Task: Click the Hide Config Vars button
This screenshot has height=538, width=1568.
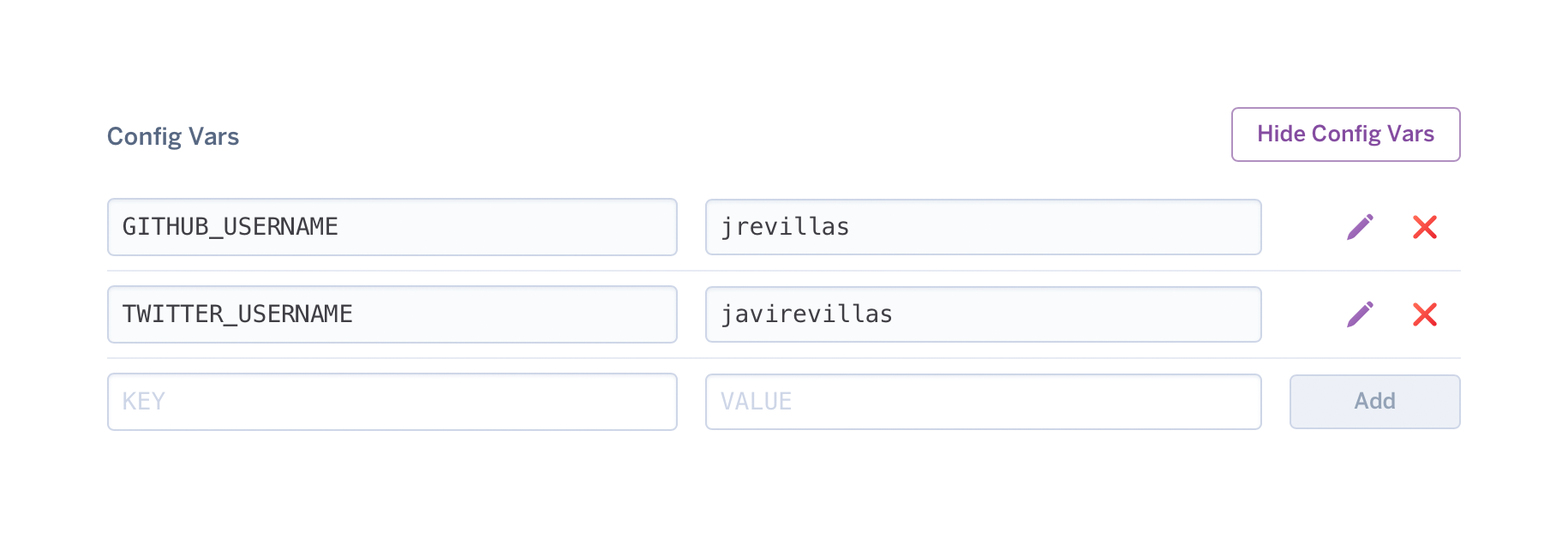Action: (x=1345, y=134)
